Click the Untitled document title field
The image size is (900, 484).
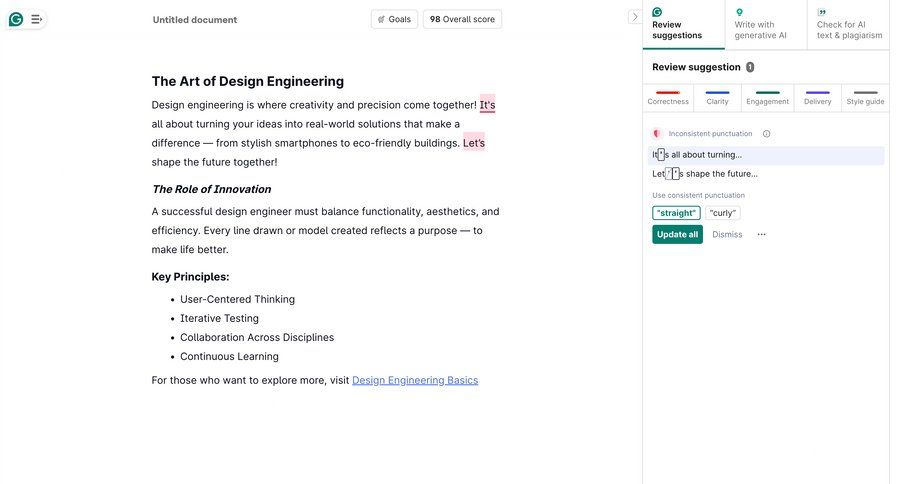tap(195, 20)
